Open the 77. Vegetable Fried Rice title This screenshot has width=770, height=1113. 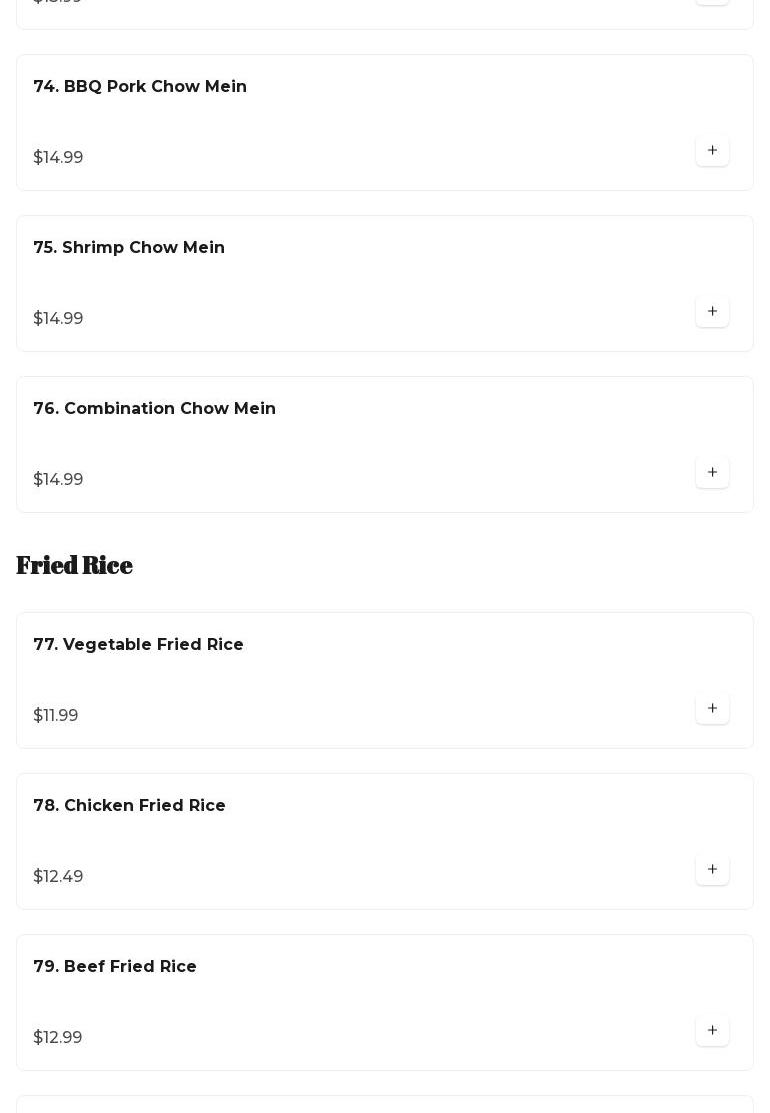tap(138, 645)
